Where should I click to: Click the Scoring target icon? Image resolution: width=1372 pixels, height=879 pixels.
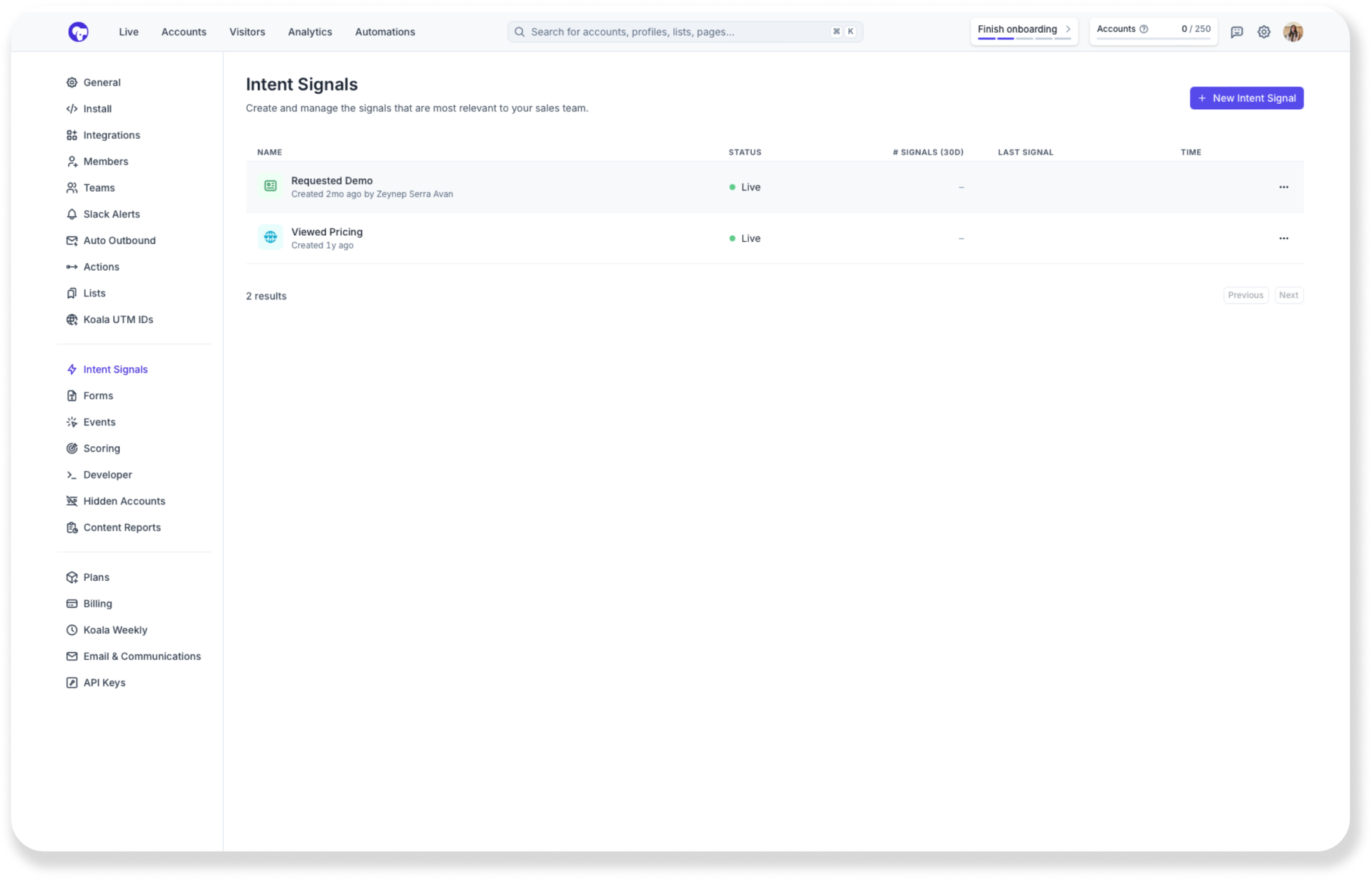coord(72,448)
